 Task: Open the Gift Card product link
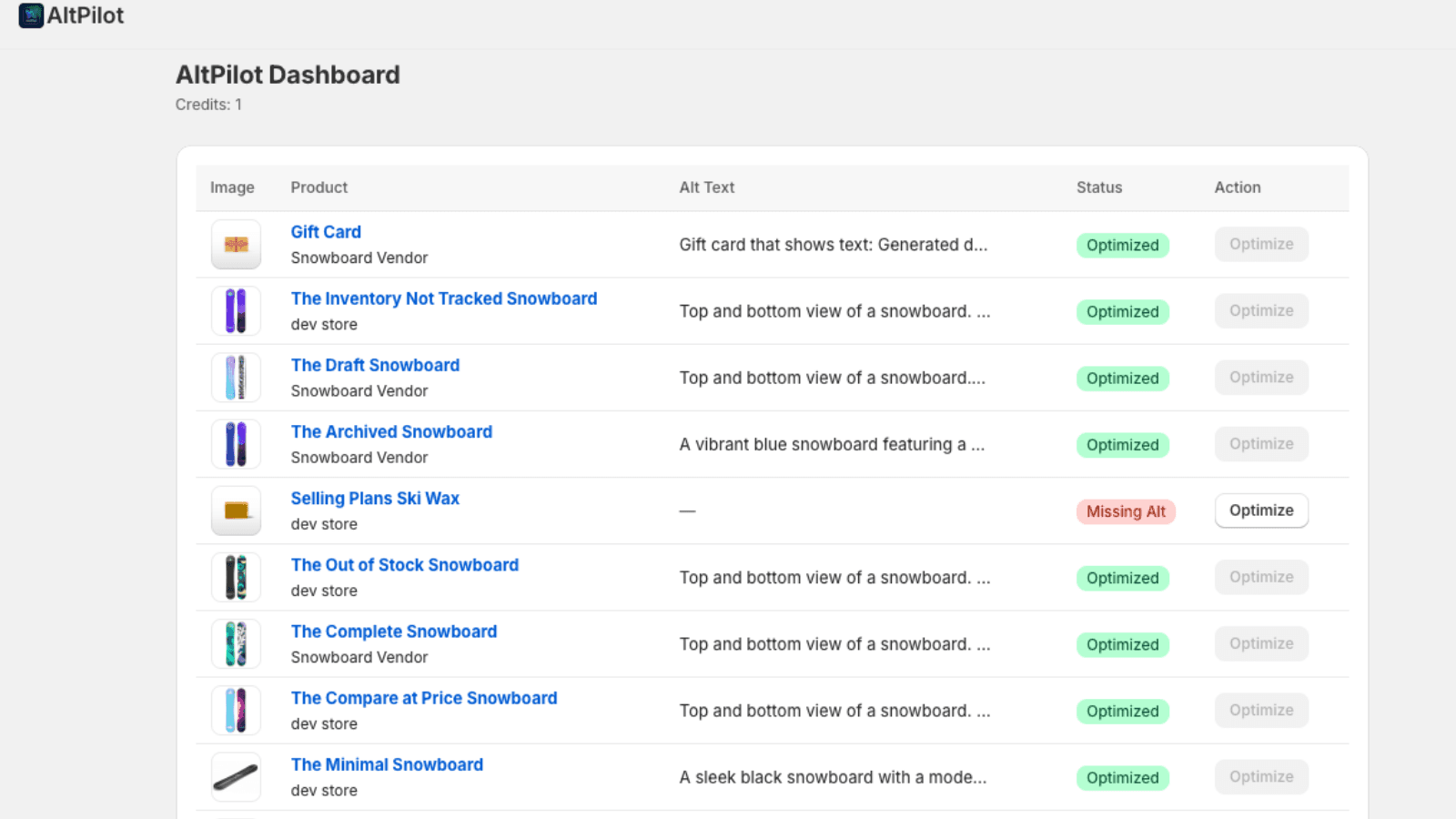(326, 232)
